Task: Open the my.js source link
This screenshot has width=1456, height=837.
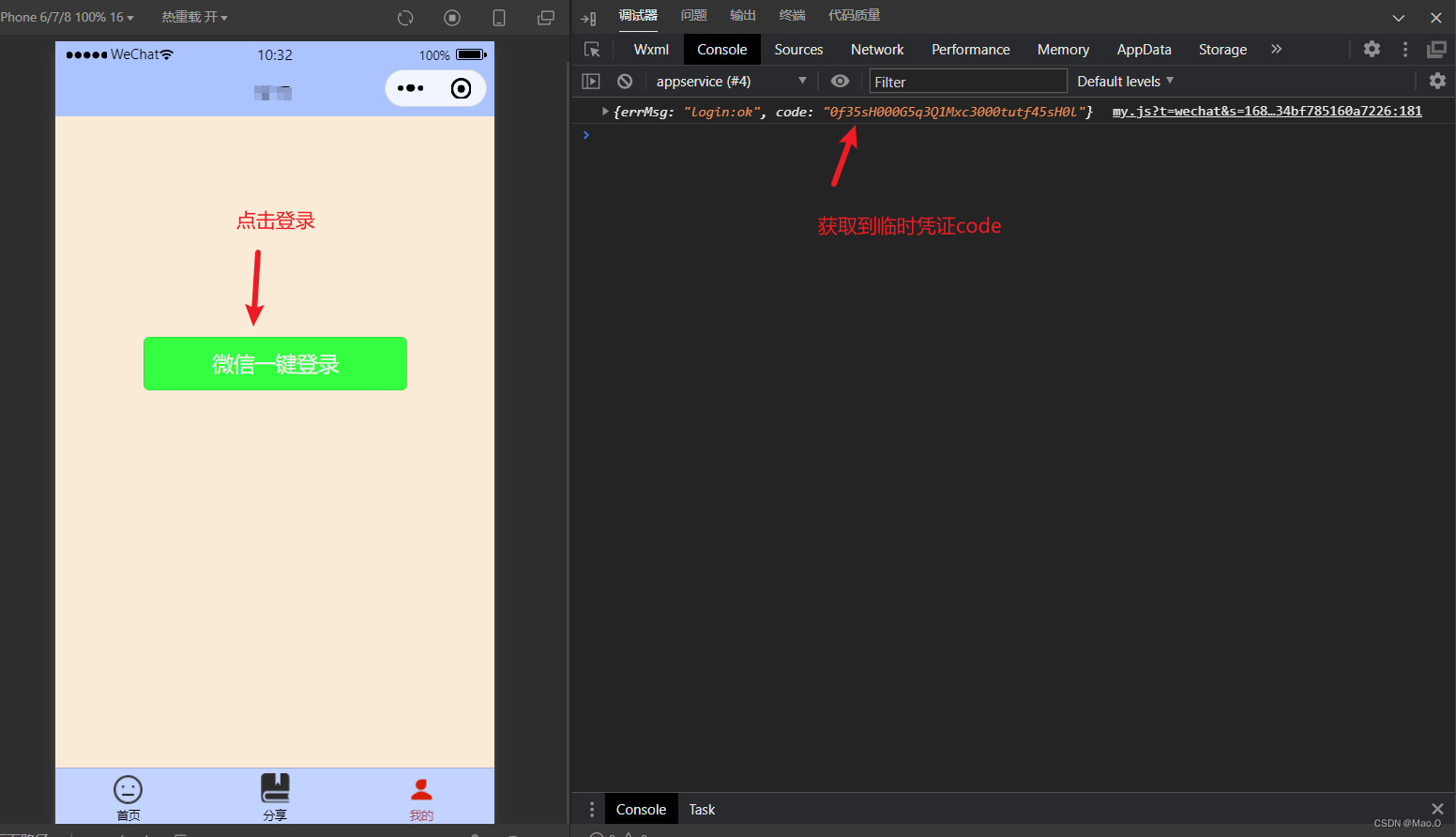Action: 1267,111
